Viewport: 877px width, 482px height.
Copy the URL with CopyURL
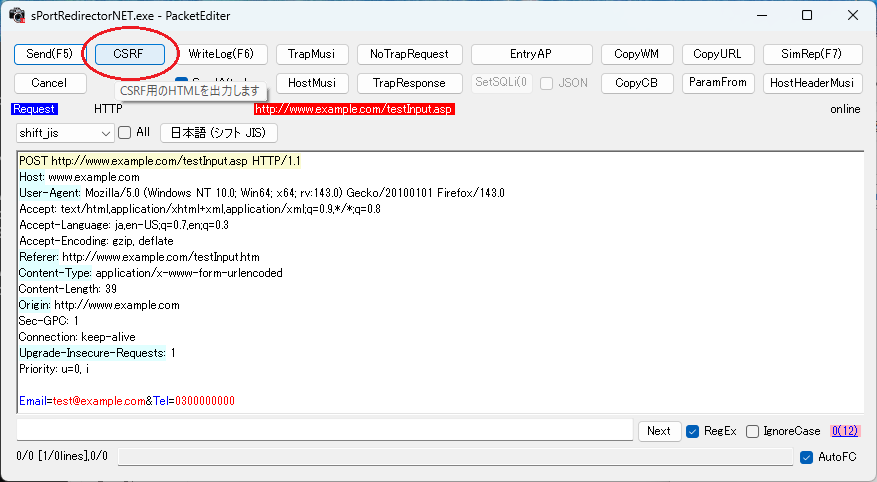[x=718, y=54]
